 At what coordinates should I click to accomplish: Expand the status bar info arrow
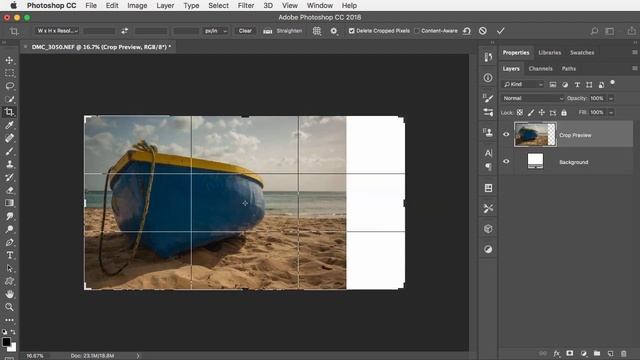point(138,356)
